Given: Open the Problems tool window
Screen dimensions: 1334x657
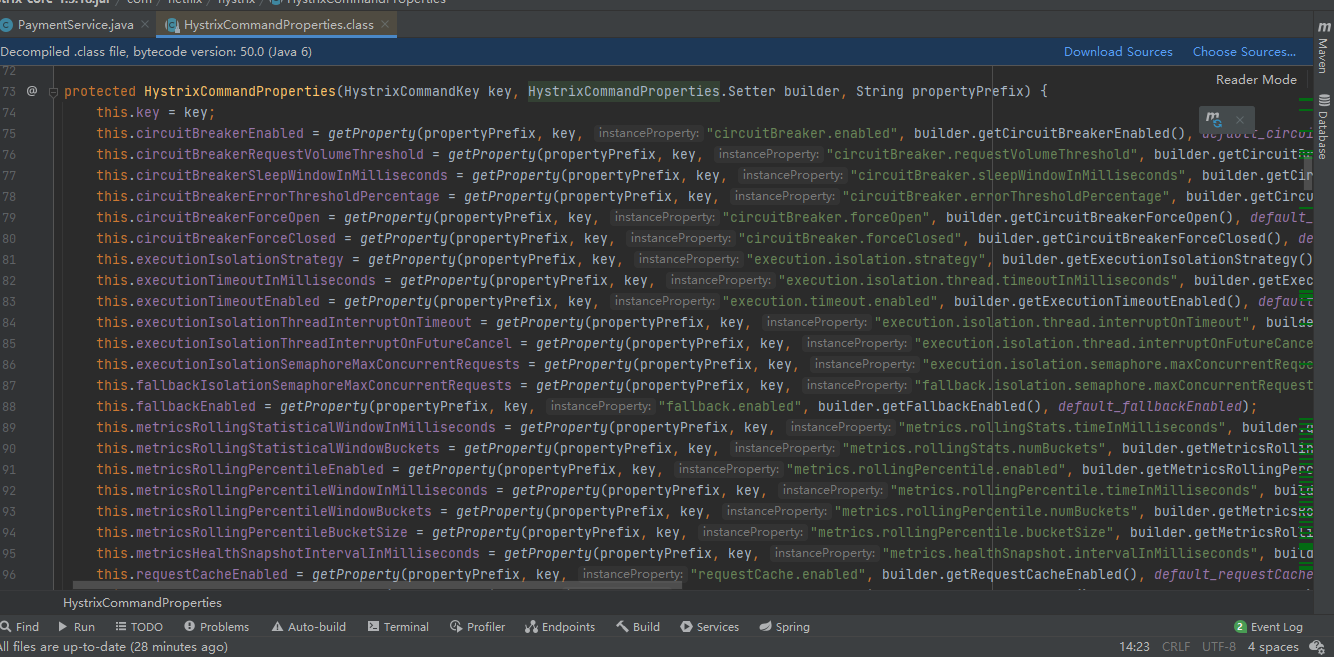Looking at the screenshot, I should pyautogui.click(x=216, y=627).
